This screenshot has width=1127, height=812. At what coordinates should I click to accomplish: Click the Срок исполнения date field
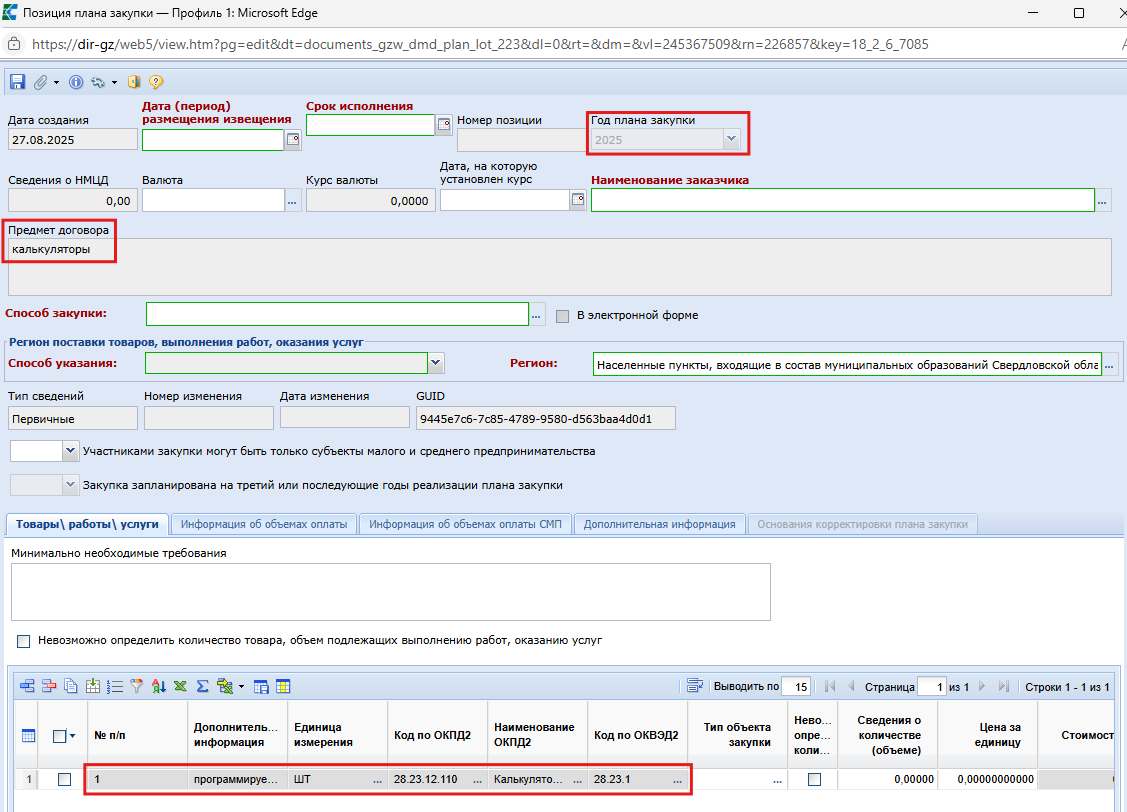click(x=370, y=124)
